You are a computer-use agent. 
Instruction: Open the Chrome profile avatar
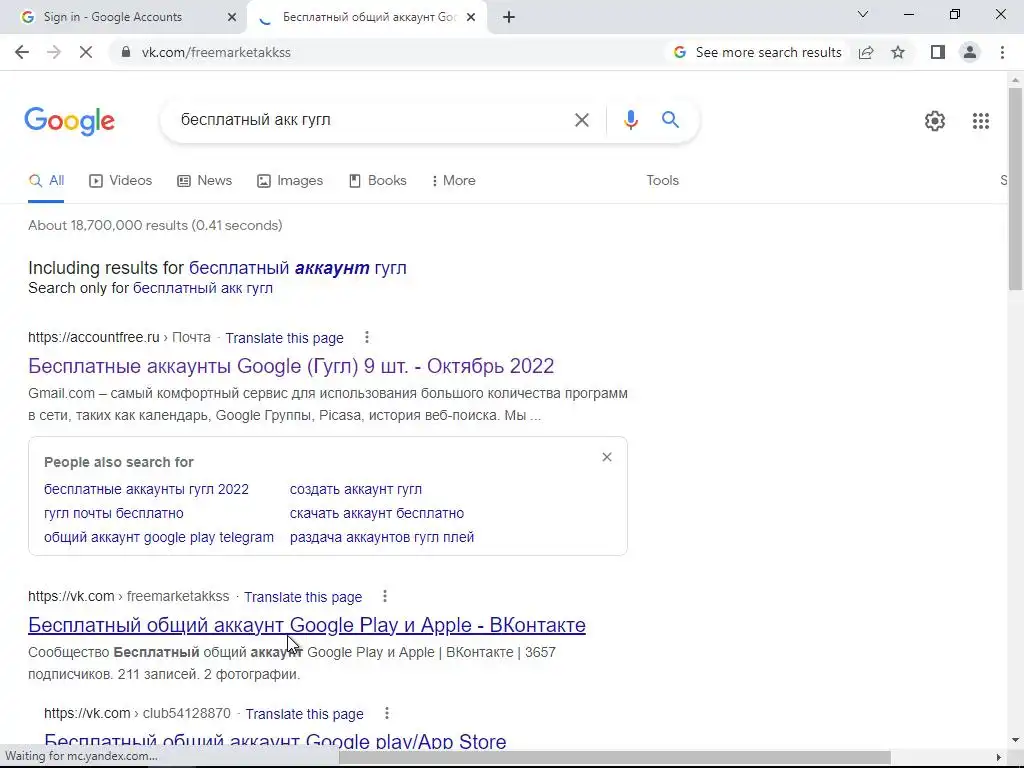click(970, 52)
